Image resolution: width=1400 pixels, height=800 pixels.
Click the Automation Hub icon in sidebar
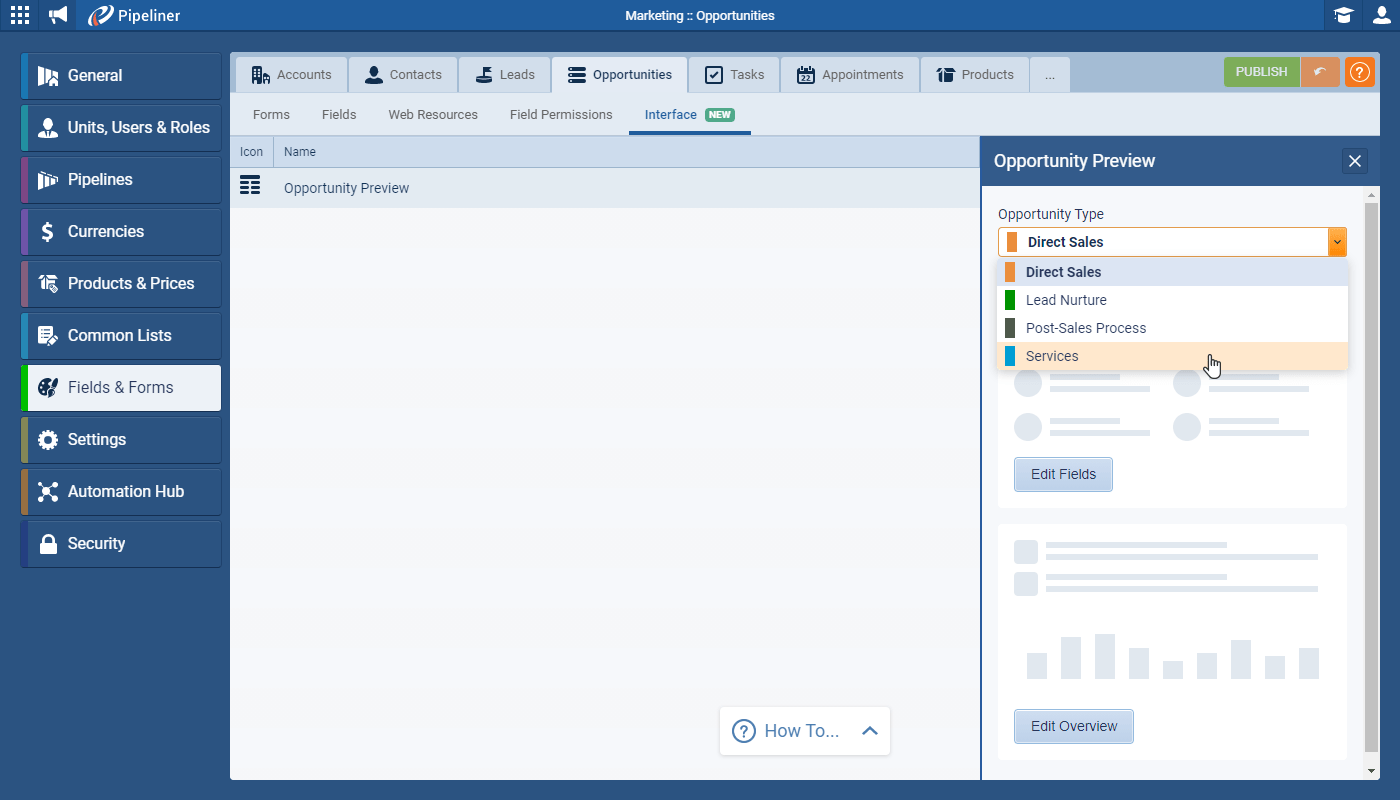pyautogui.click(x=47, y=491)
